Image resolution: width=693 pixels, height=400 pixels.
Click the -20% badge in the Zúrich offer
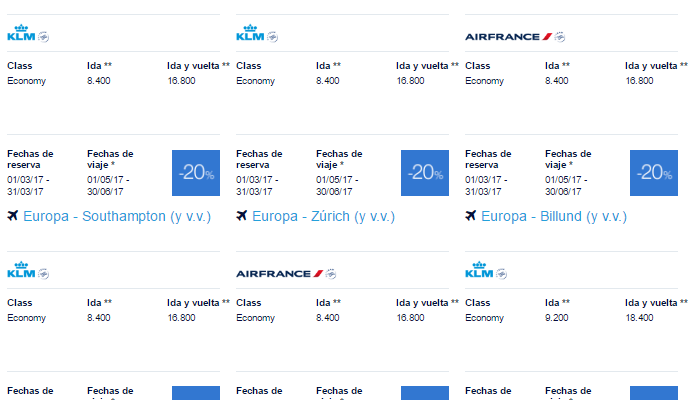click(425, 173)
